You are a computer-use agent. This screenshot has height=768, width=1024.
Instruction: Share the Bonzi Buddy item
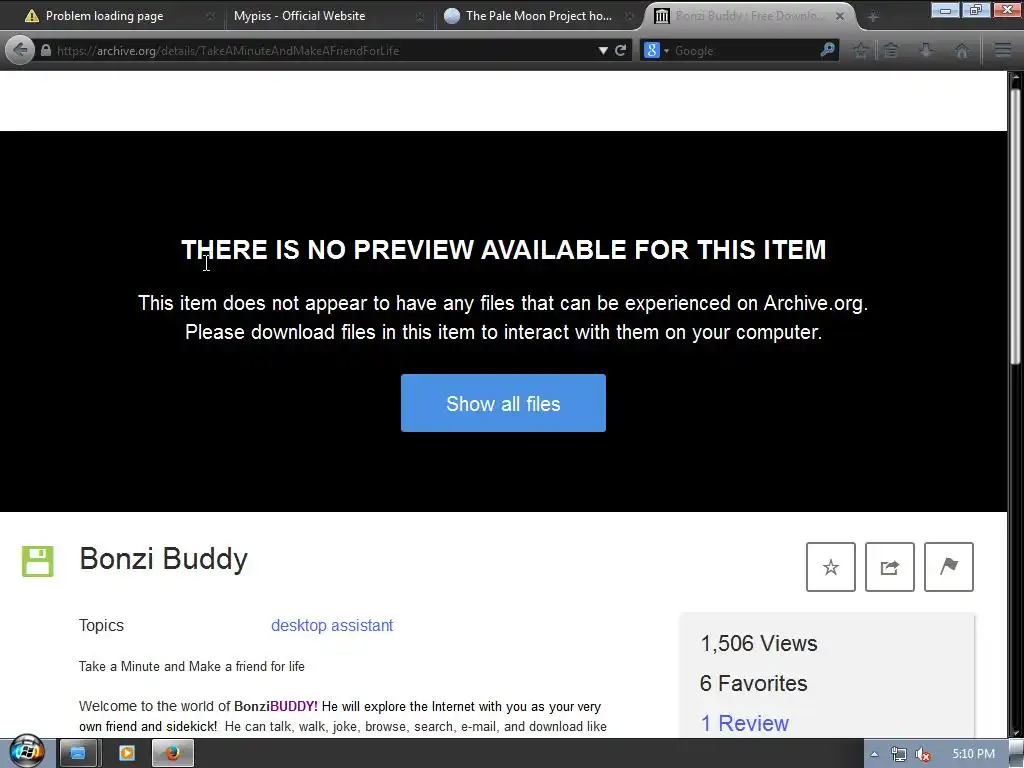[889, 567]
